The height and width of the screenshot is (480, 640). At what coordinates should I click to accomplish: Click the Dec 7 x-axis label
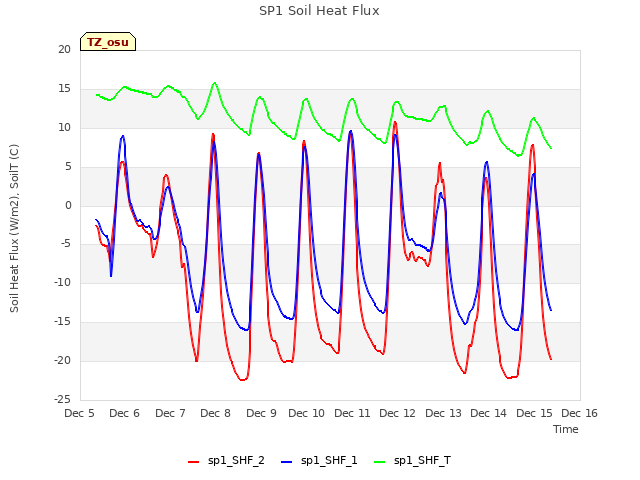170,413
